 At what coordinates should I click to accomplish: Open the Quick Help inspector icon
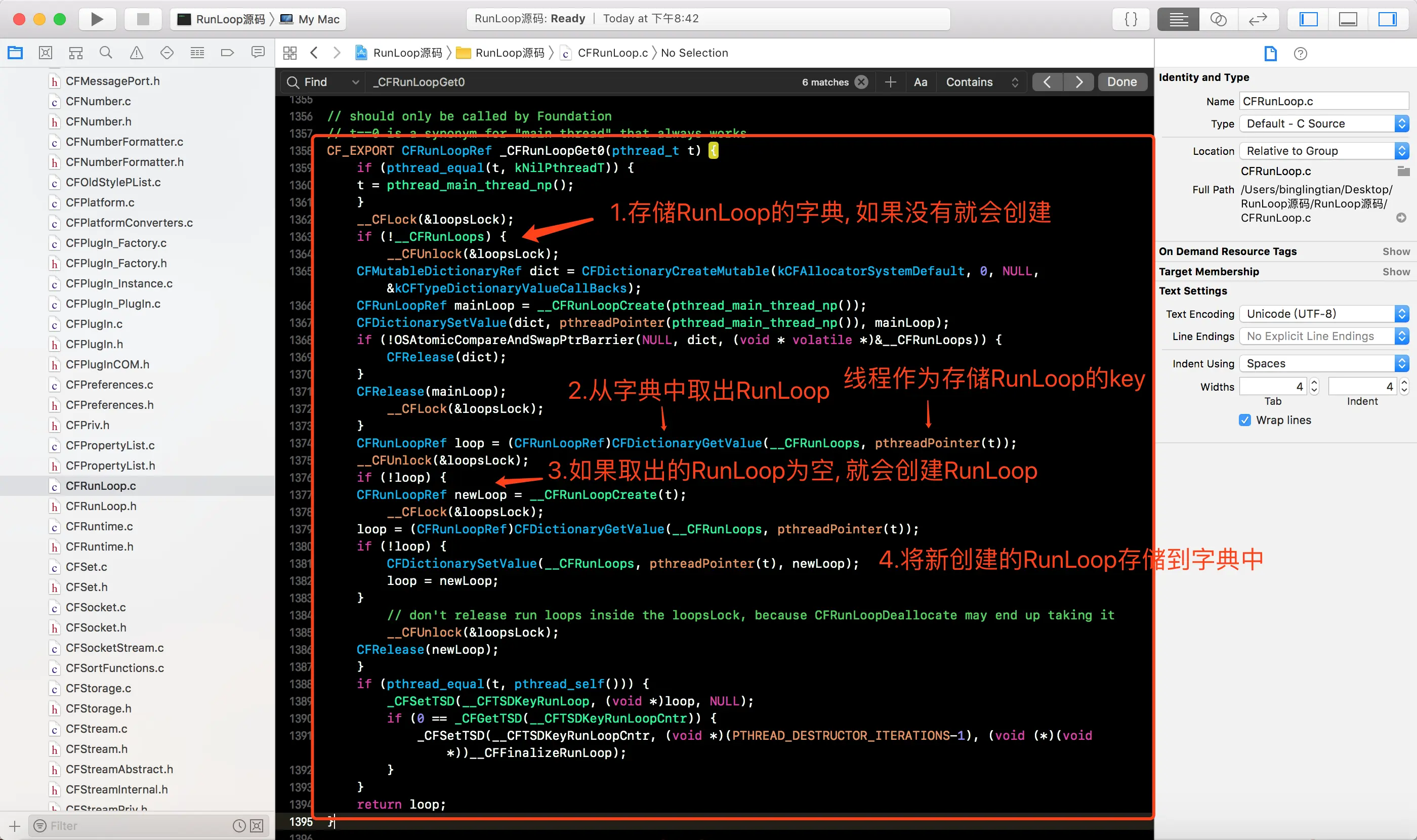pyautogui.click(x=1301, y=54)
